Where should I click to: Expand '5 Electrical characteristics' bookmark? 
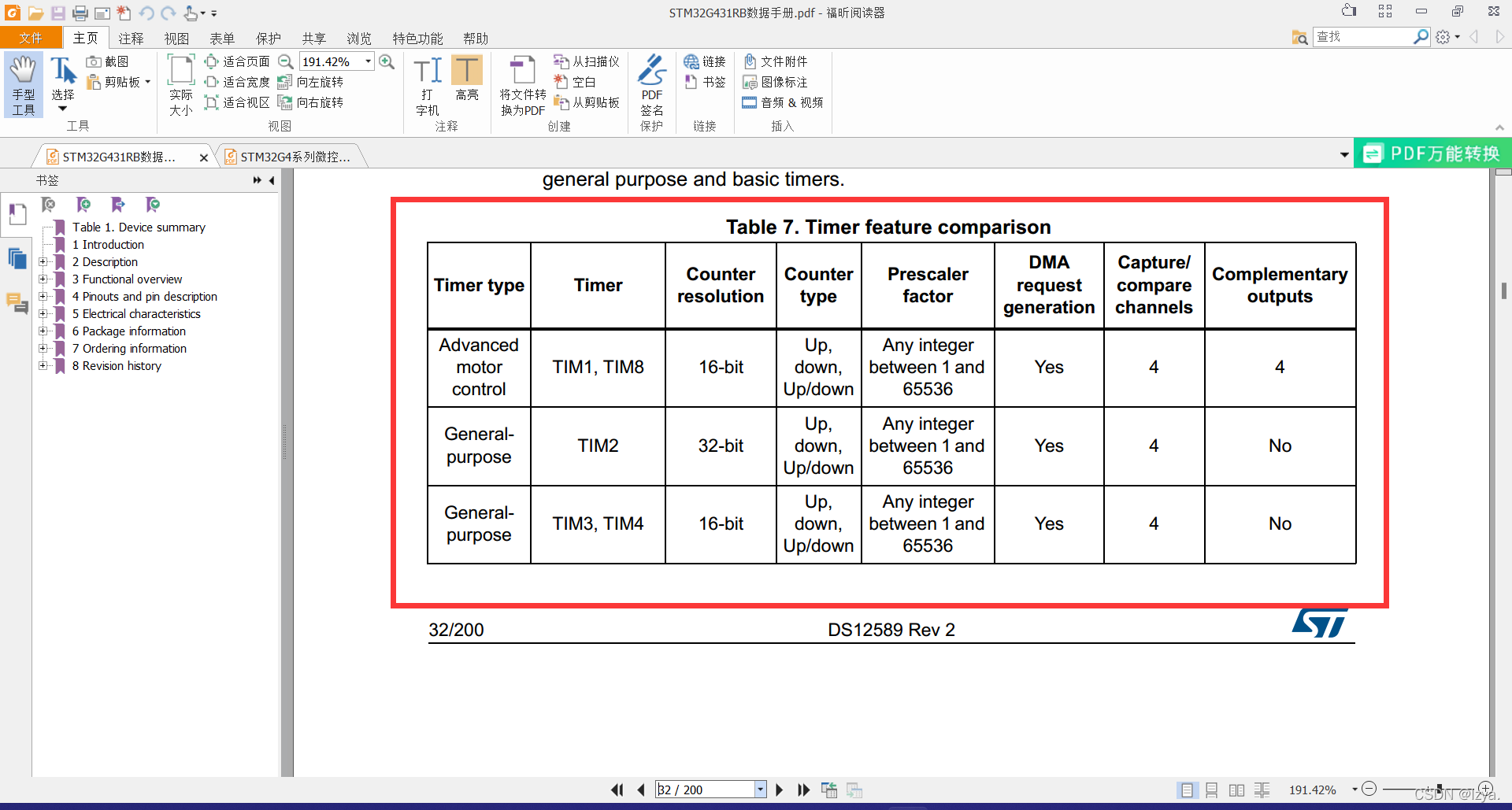click(43, 313)
